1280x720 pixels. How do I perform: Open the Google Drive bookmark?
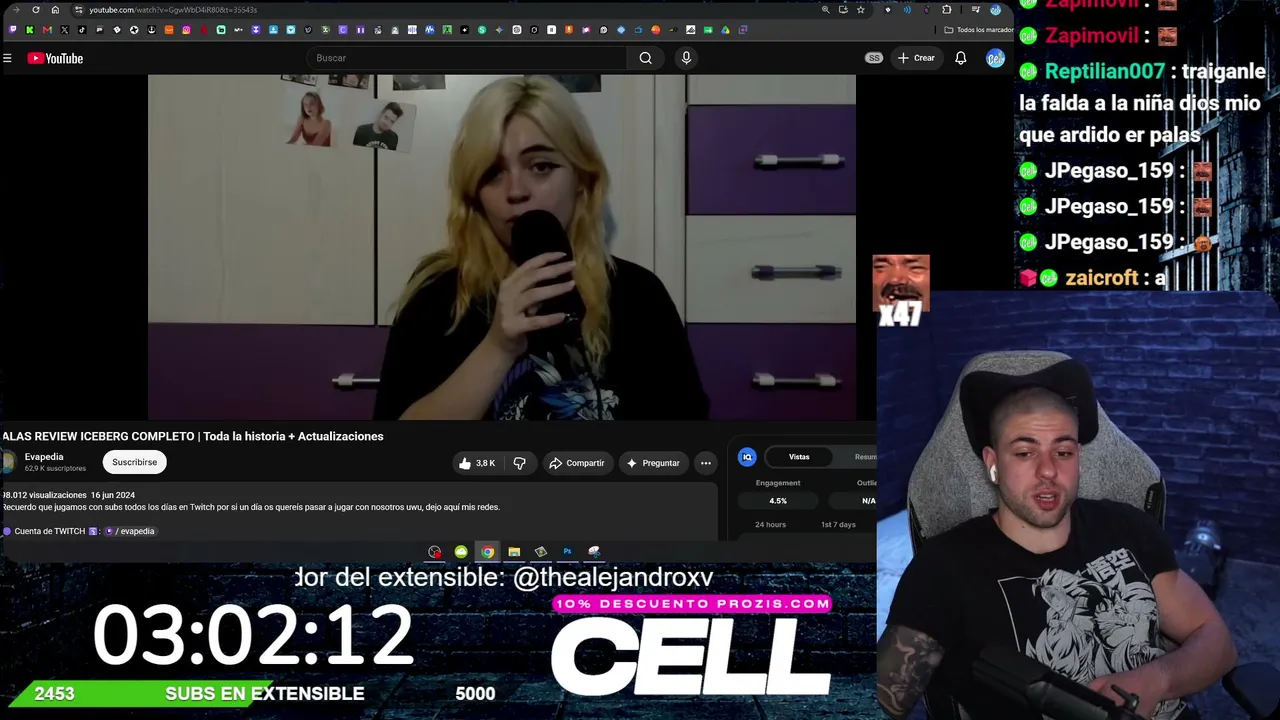[x=725, y=30]
